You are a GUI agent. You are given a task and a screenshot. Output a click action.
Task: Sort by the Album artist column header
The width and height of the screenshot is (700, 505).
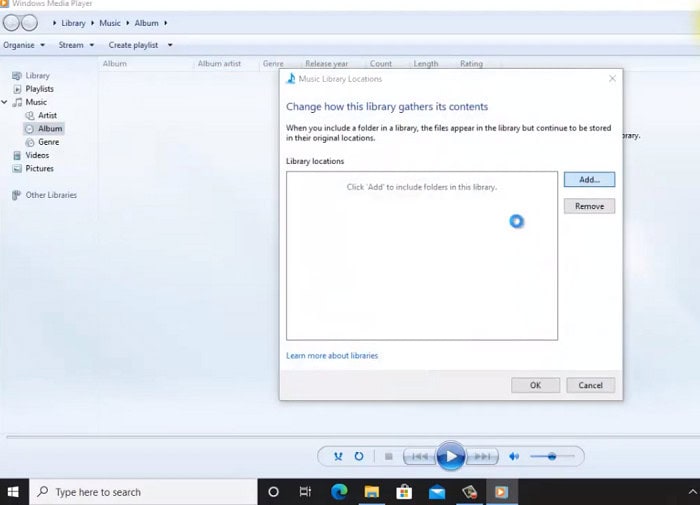pyautogui.click(x=219, y=63)
